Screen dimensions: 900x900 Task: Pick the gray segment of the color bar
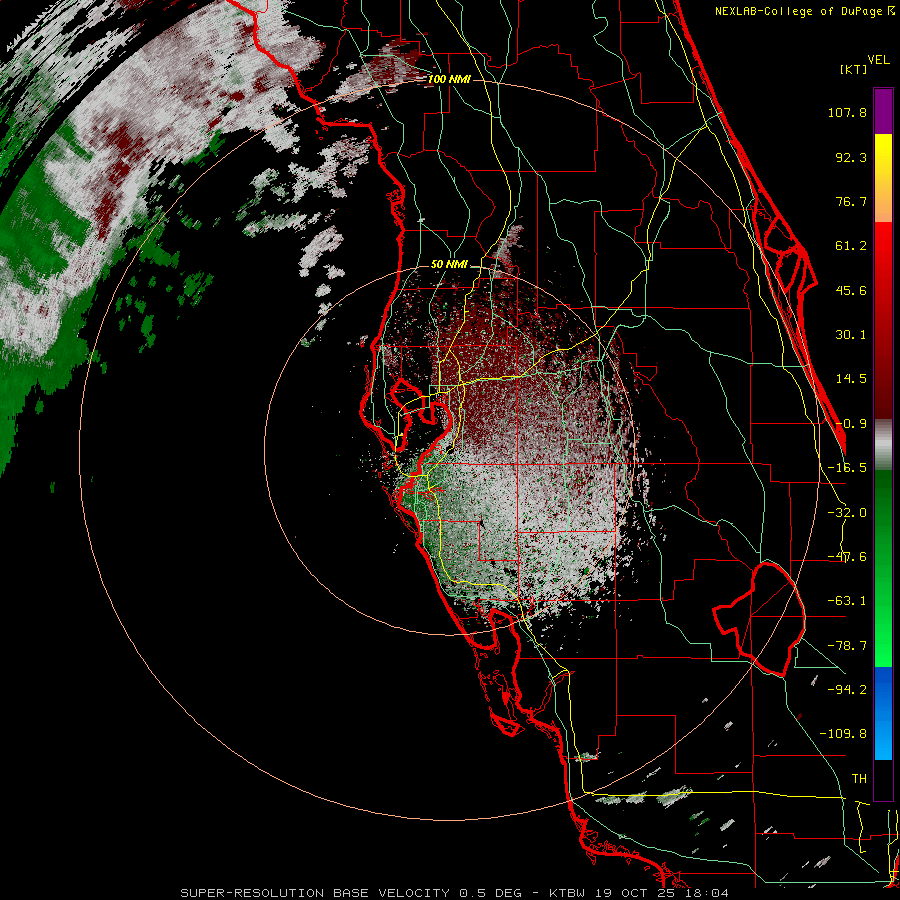pyautogui.click(x=883, y=445)
